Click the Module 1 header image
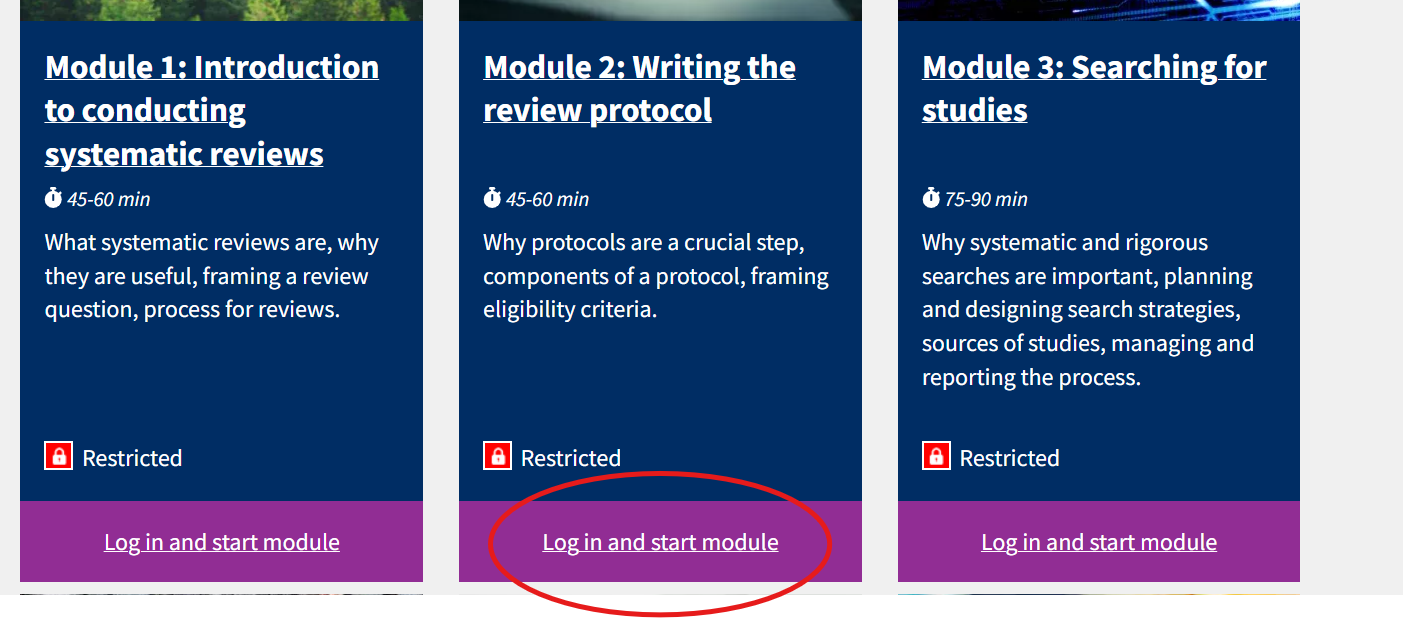Viewport: 1403px width, 618px height. pyautogui.click(x=221, y=10)
